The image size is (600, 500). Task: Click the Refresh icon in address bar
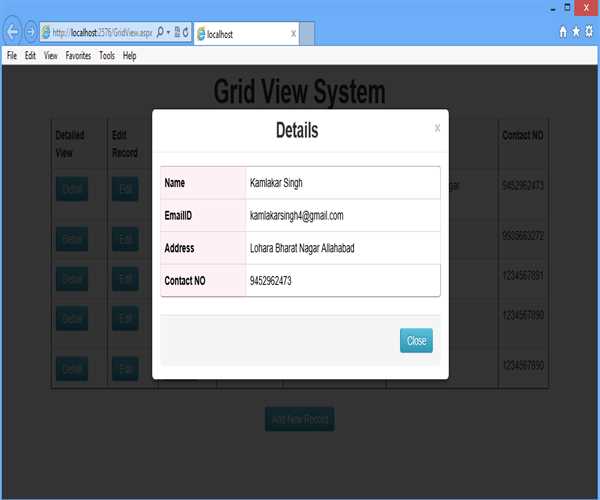[186, 33]
